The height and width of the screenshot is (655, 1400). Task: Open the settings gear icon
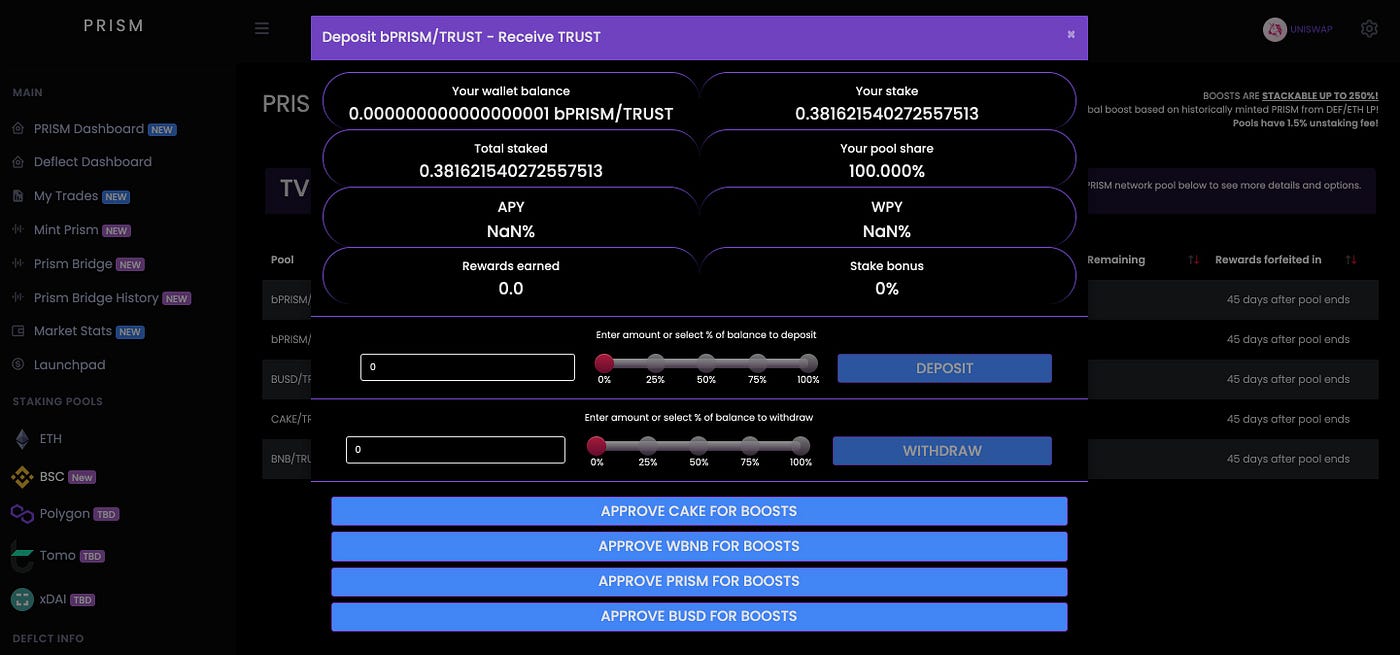tap(1369, 29)
